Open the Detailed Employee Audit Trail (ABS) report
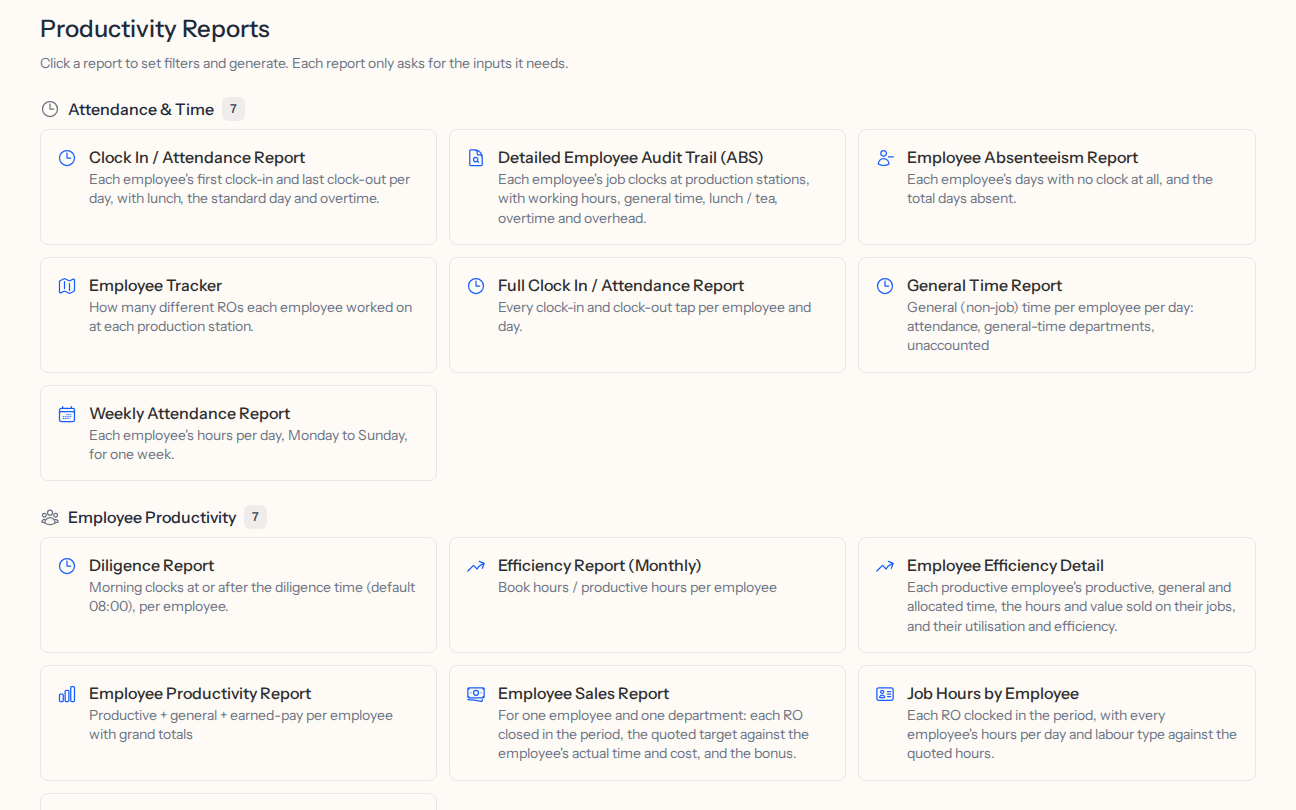The height and width of the screenshot is (810, 1296). click(647, 187)
